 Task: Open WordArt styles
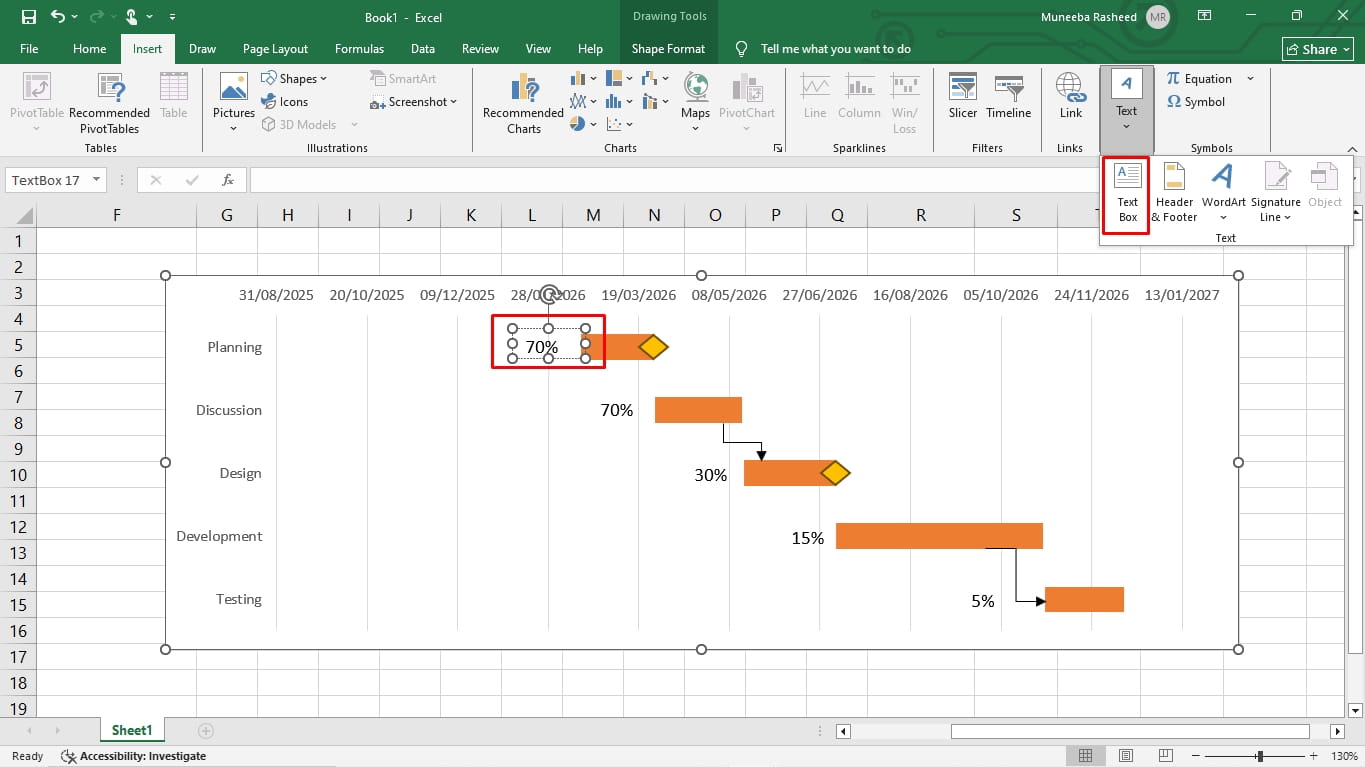click(x=1223, y=195)
